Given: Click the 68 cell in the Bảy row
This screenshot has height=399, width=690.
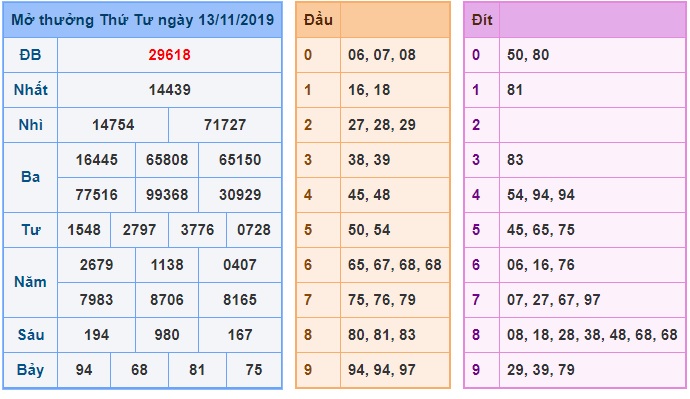Looking at the screenshot, I should pyautogui.click(x=139, y=370).
